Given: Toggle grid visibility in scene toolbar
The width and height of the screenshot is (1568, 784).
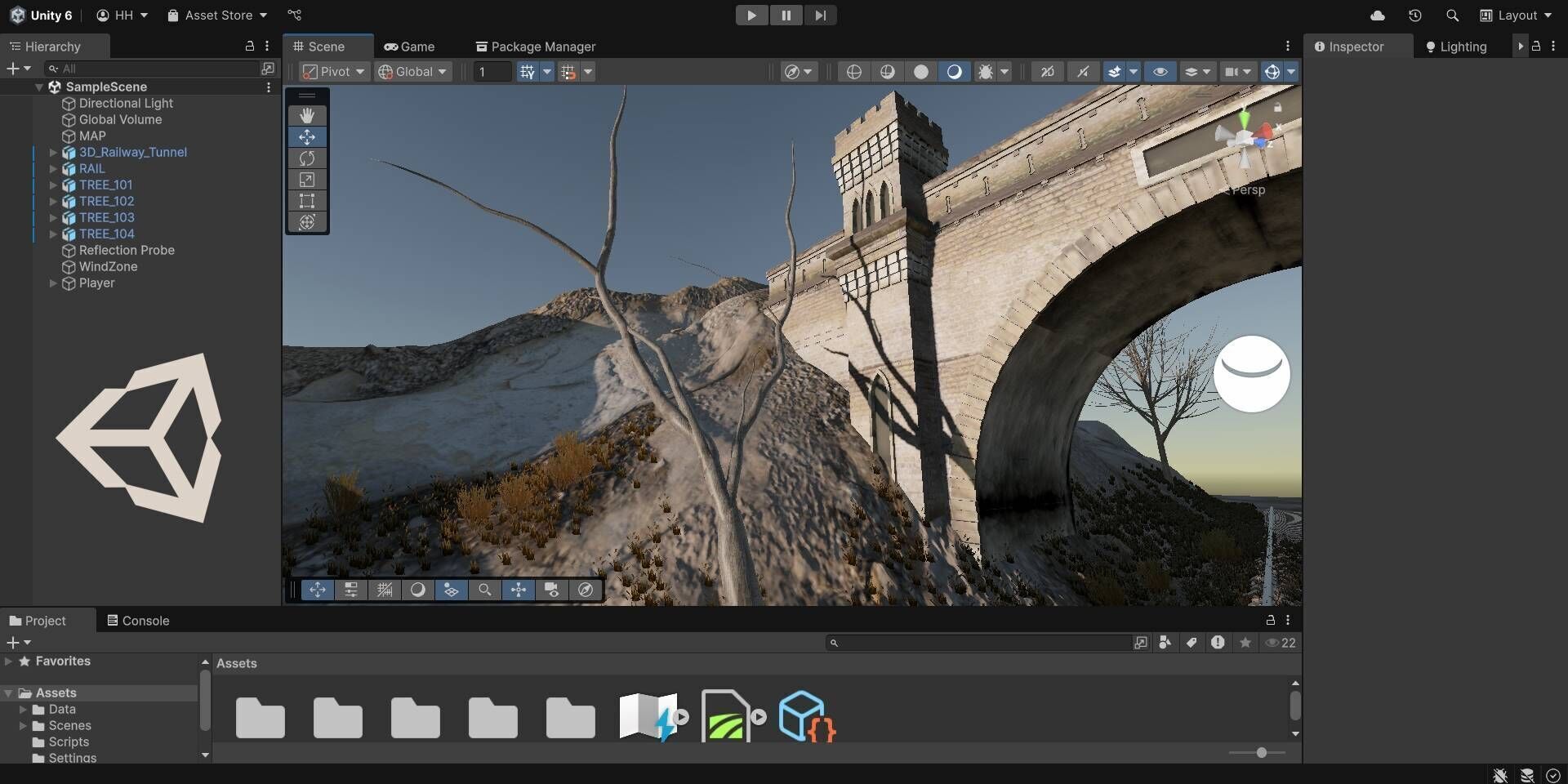Looking at the screenshot, I should (528, 72).
